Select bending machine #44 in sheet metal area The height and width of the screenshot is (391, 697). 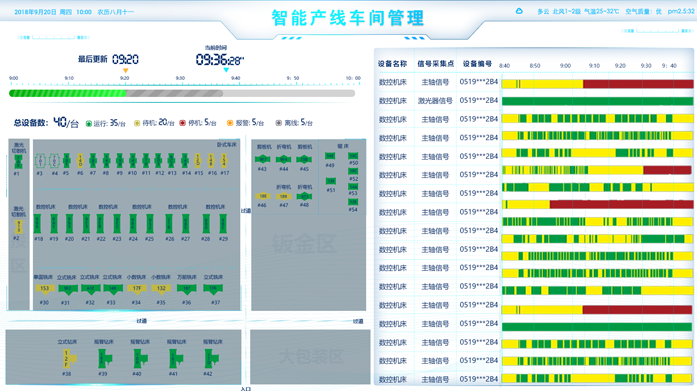tap(283, 159)
